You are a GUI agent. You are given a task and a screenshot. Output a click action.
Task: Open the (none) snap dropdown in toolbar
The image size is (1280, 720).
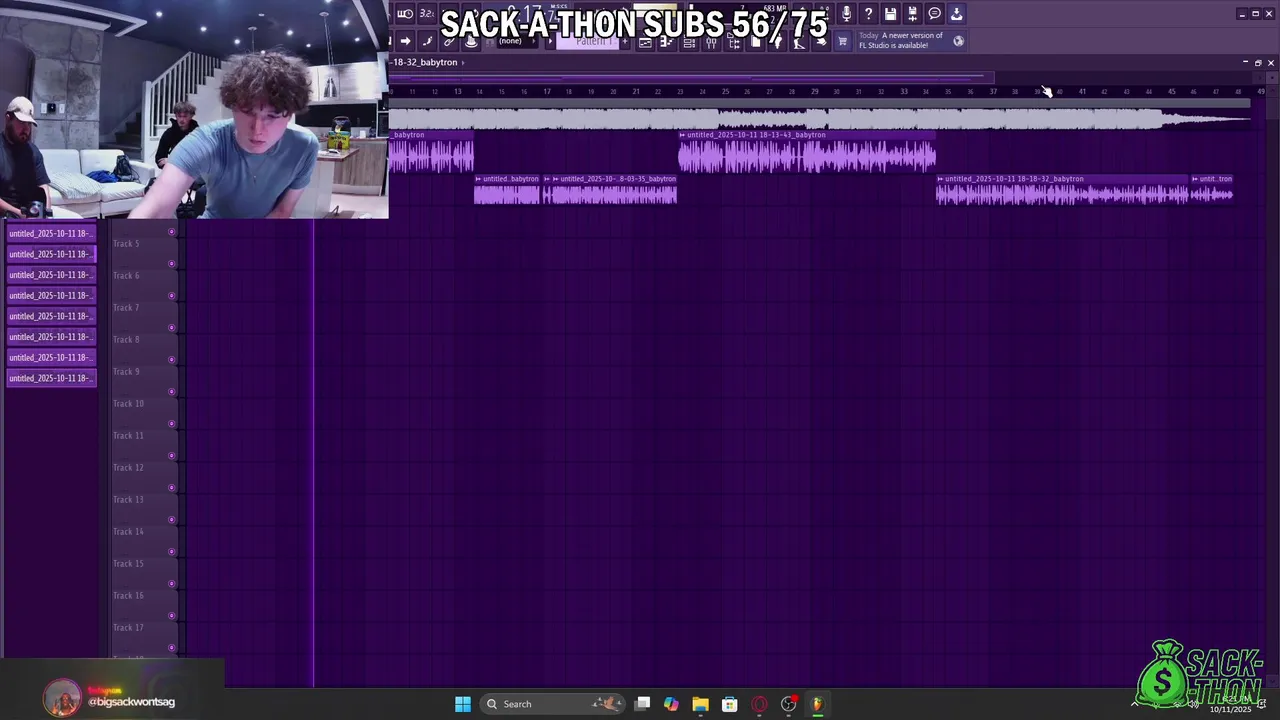tap(518, 41)
